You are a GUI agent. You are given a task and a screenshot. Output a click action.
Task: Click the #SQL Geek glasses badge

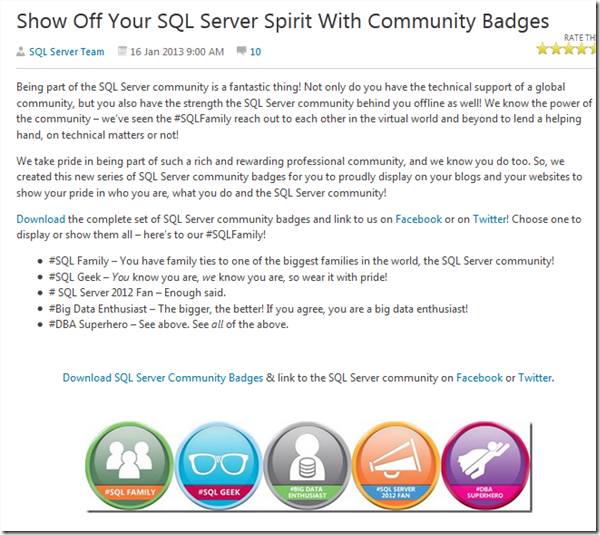tap(218, 466)
